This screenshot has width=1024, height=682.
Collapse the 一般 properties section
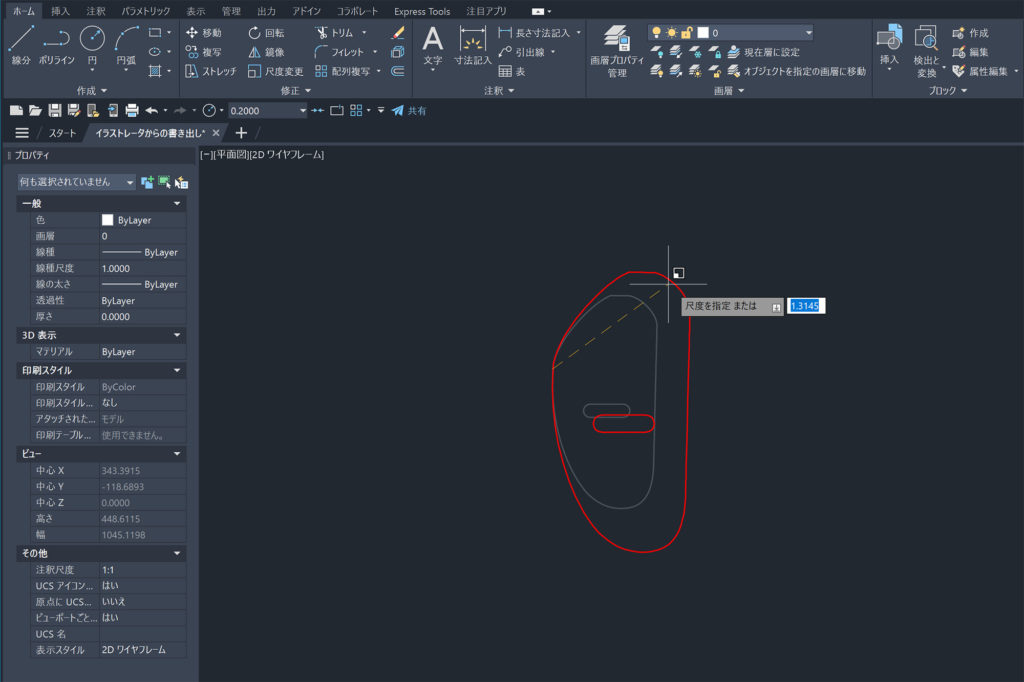click(177, 203)
